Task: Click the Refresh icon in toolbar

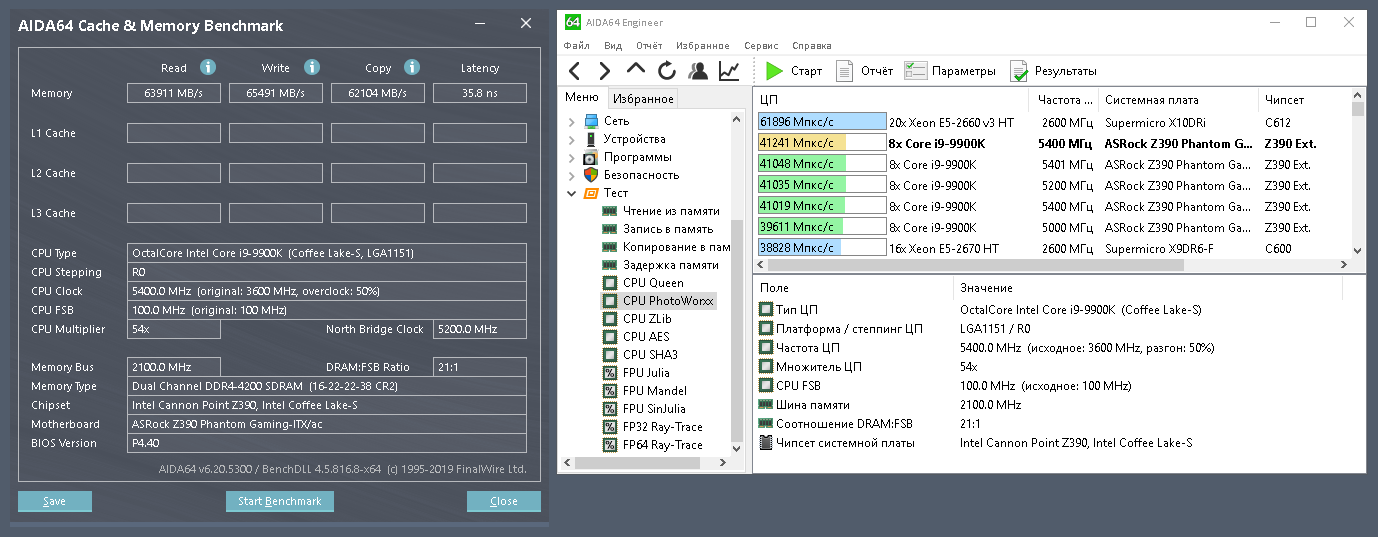Action: click(667, 71)
